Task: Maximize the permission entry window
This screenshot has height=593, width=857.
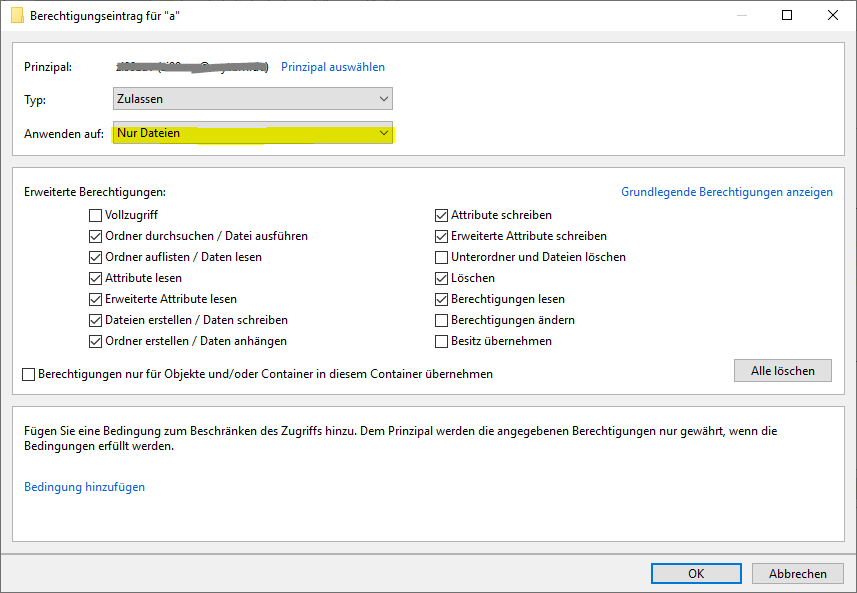Action: point(787,16)
